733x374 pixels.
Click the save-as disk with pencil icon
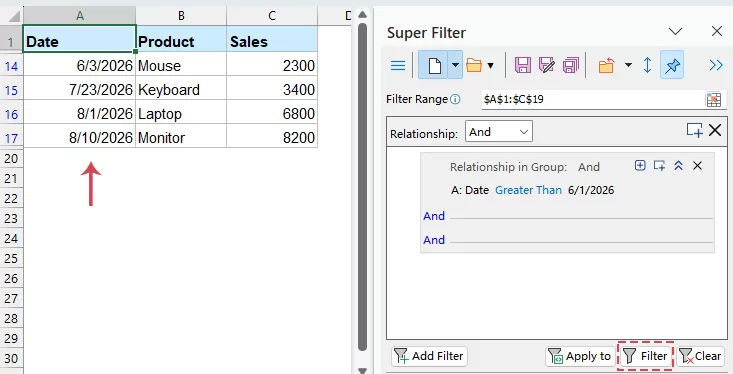click(x=546, y=65)
